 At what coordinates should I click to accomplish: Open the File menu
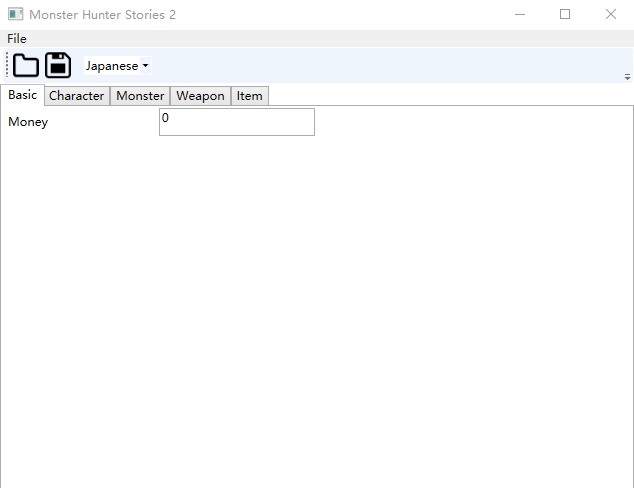17,39
